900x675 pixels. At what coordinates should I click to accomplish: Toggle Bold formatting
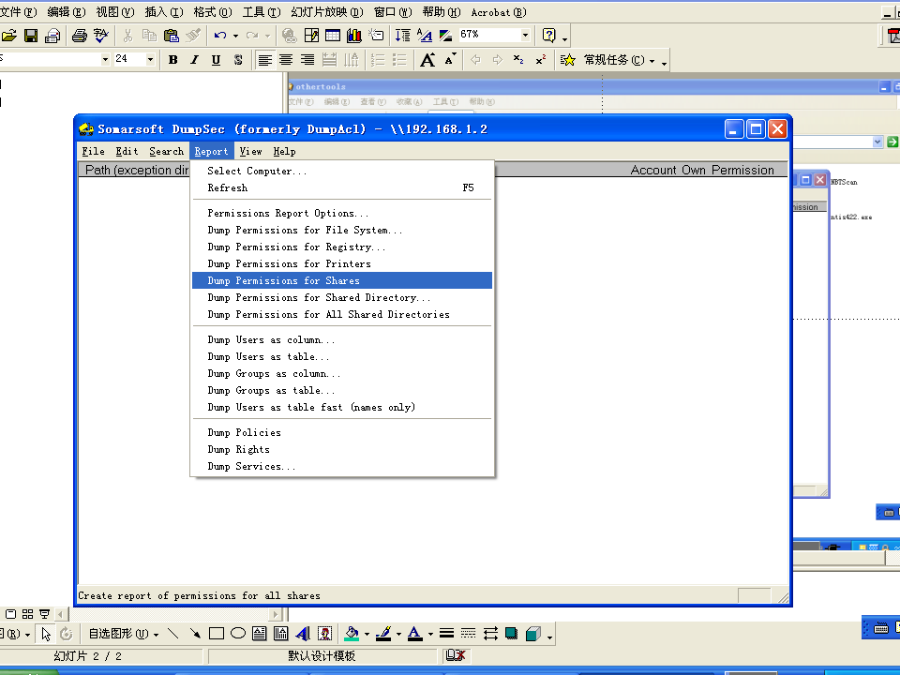click(173, 60)
